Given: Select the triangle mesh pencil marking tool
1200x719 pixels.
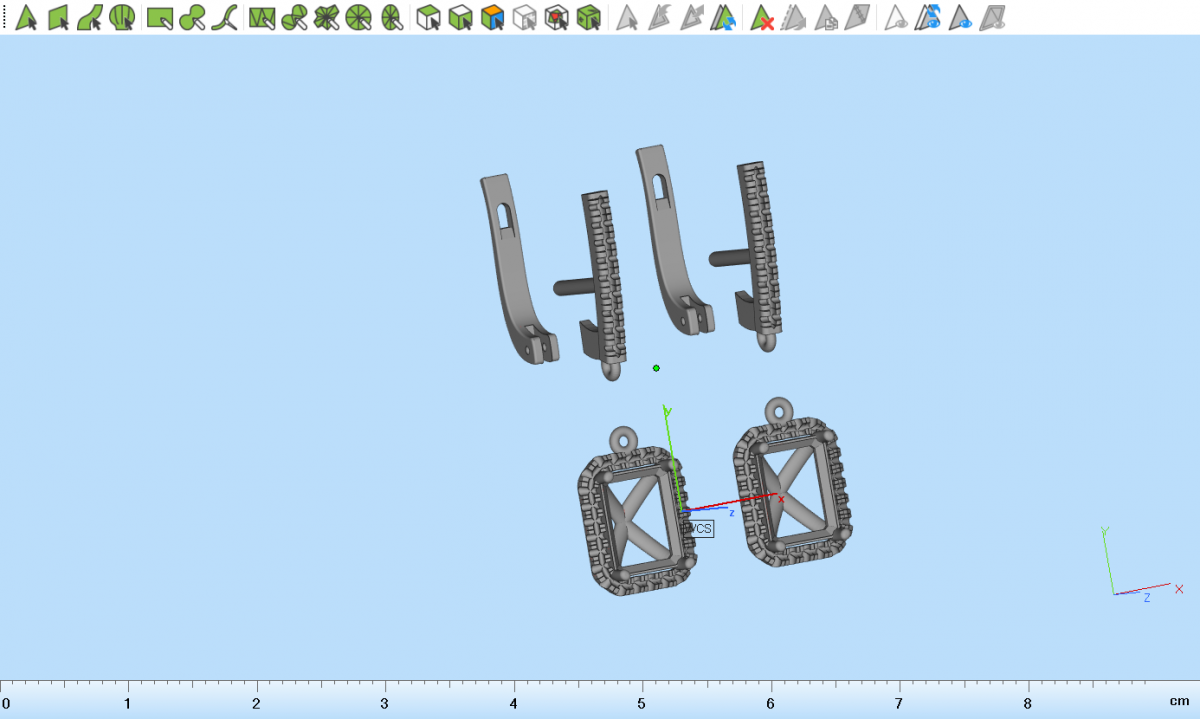Looking at the screenshot, I should point(262,17).
